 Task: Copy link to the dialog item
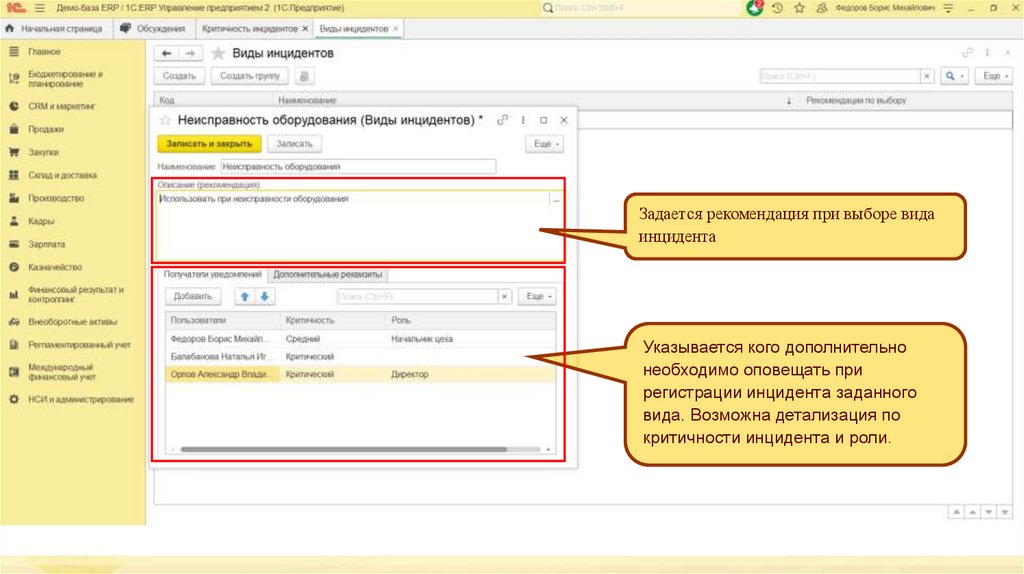coord(502,120)
